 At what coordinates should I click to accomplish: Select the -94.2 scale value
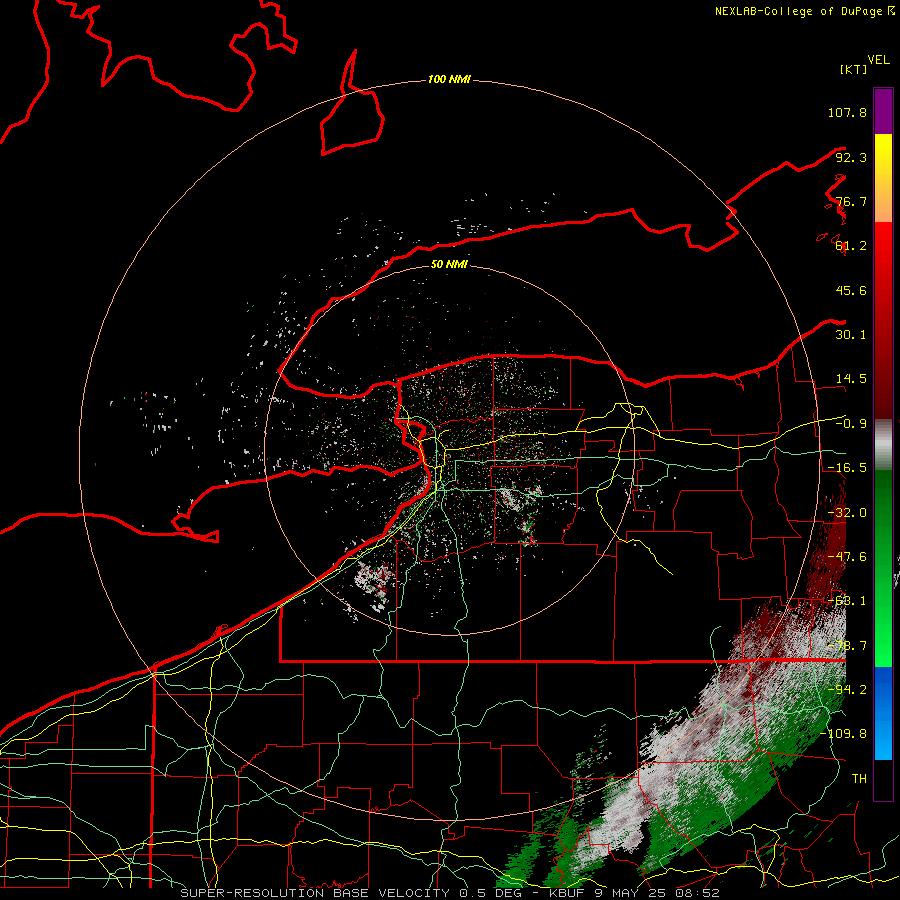pos(847,689)
